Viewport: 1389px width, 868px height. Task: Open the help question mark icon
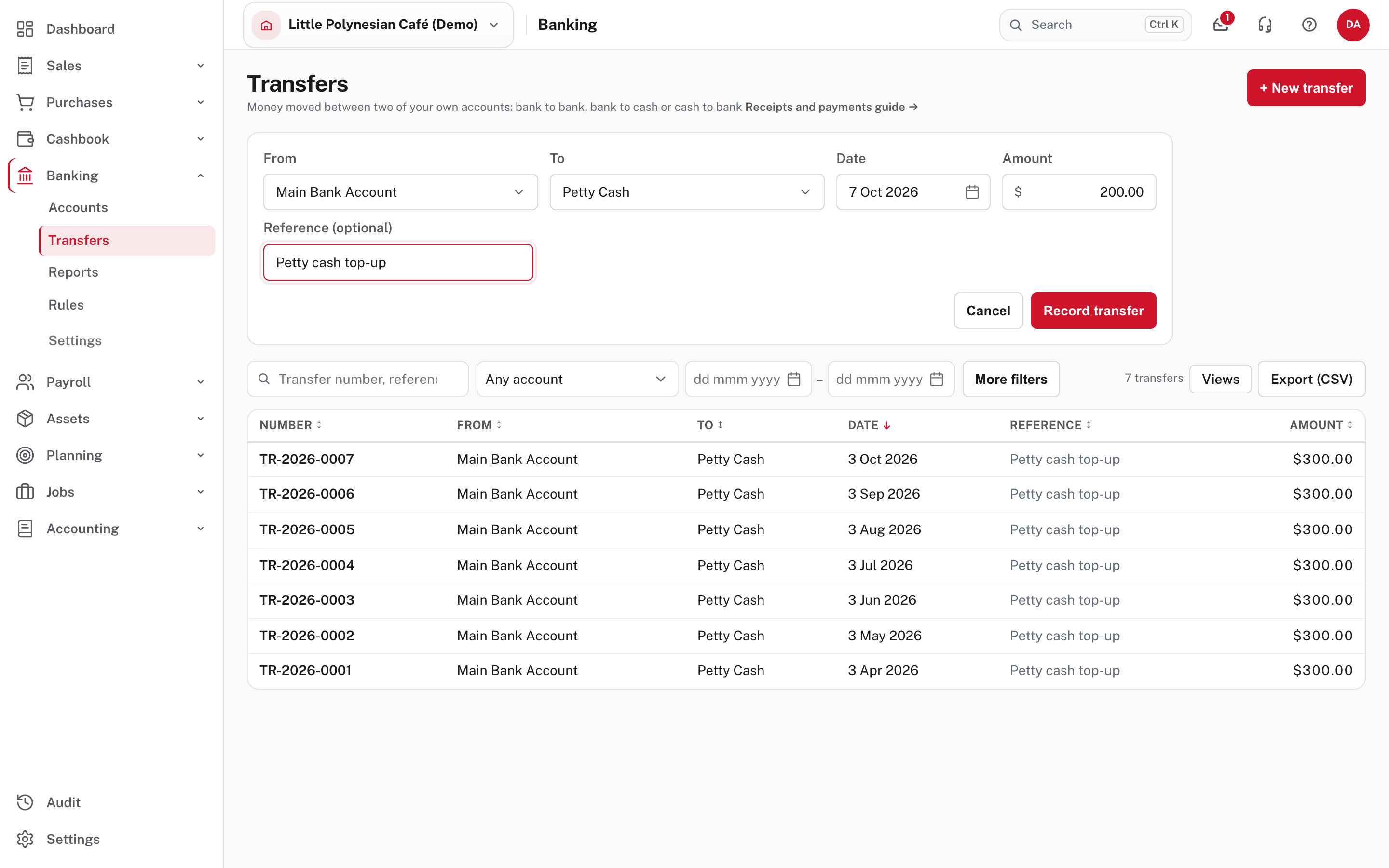click(x=1309, y=25)
